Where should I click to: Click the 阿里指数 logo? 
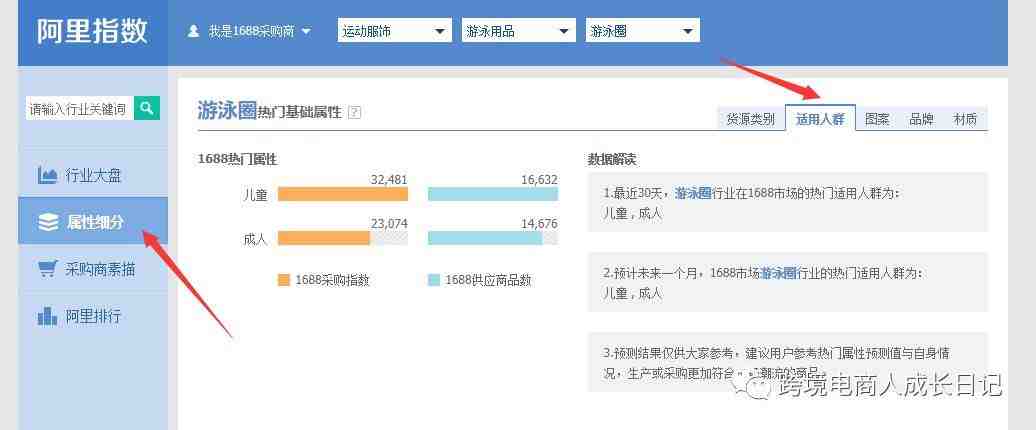click(x=92, y=31)
